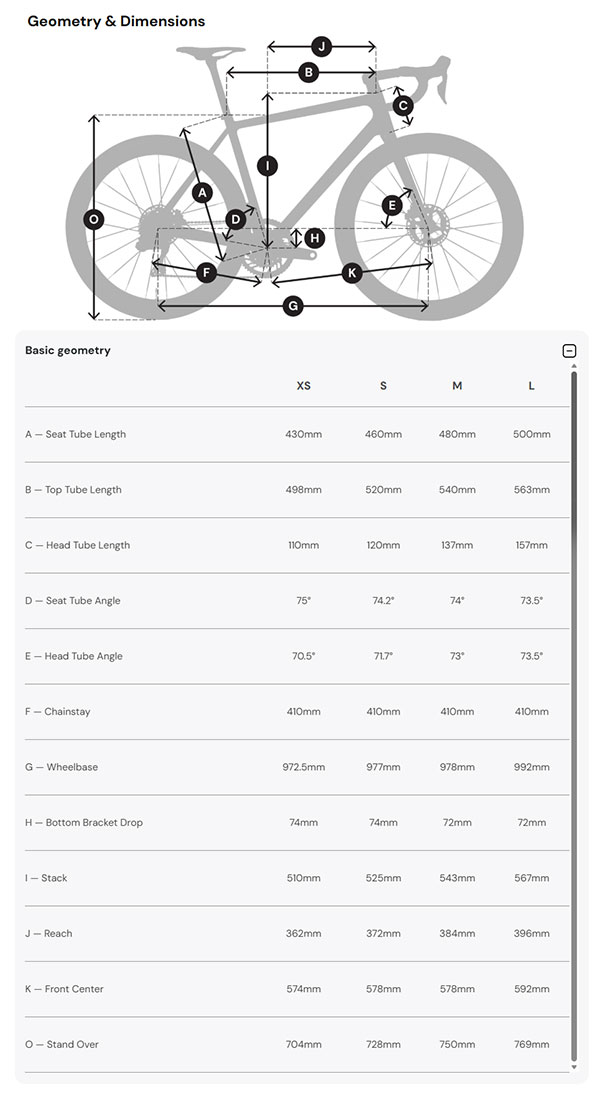Click the I stack marker on diagram
This screenshot has height=1097, width=600.
pyautogui.click(x=266, y=166)
